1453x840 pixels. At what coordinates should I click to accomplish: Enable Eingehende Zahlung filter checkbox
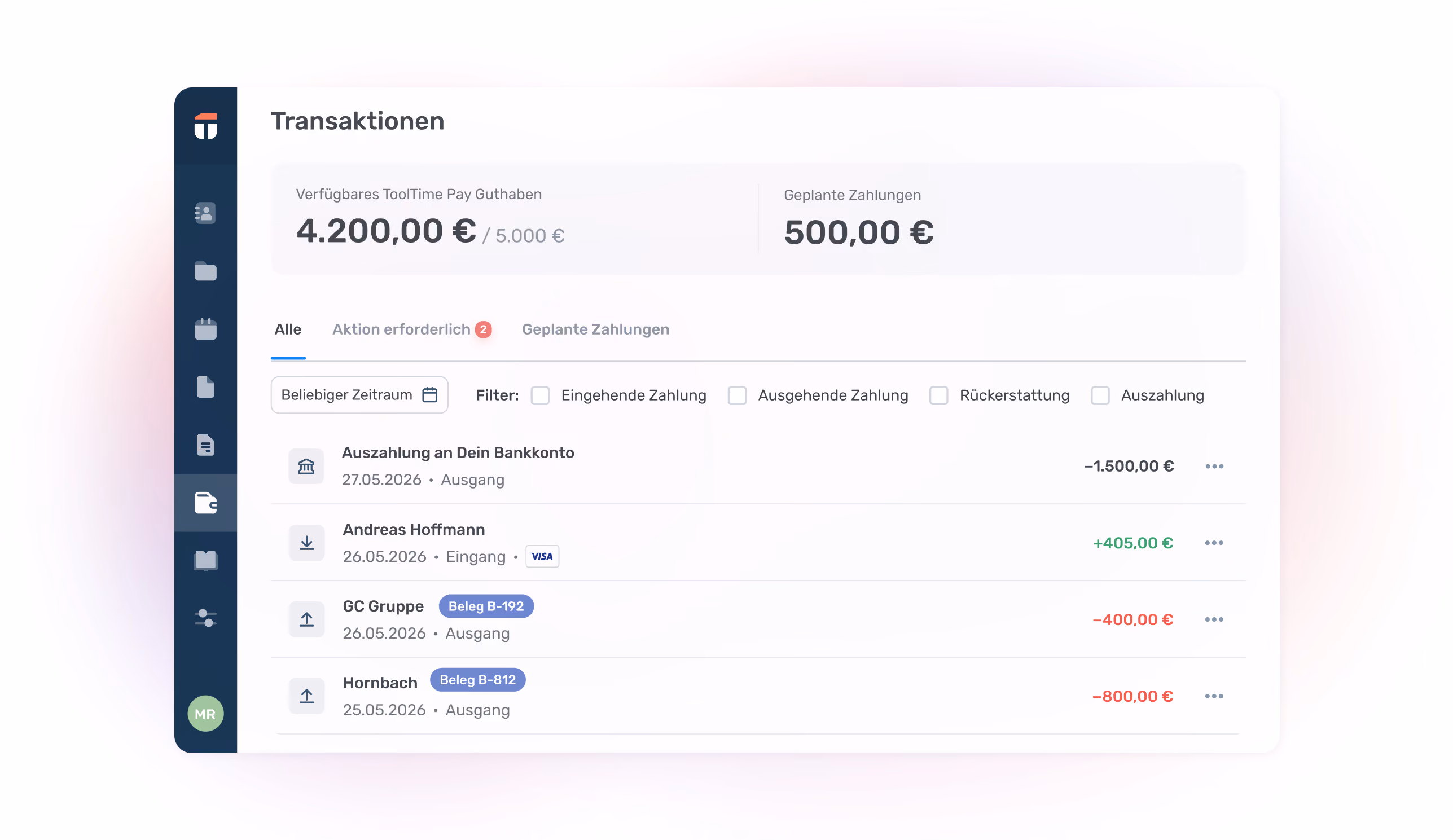539,395
